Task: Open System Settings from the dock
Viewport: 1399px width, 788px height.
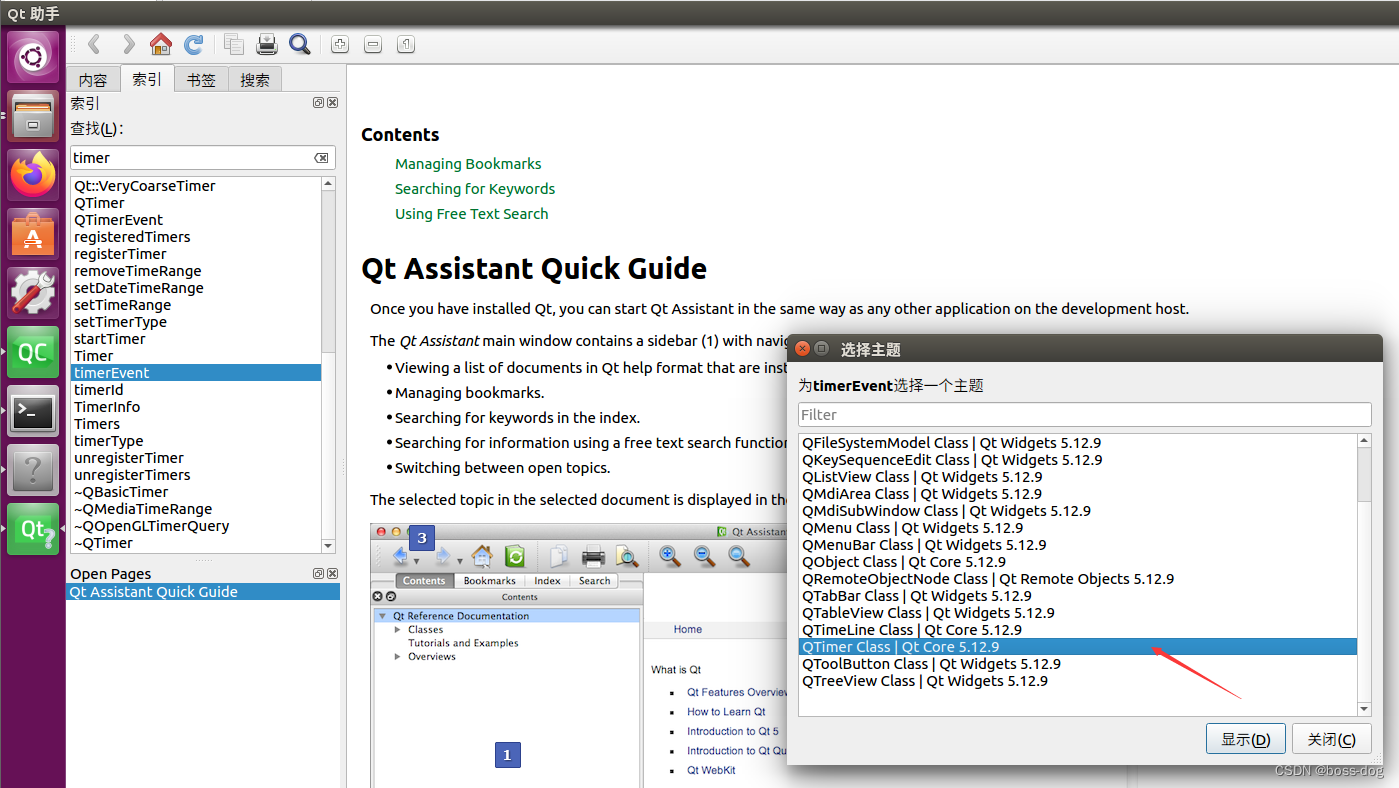Action: click(33, 293)
